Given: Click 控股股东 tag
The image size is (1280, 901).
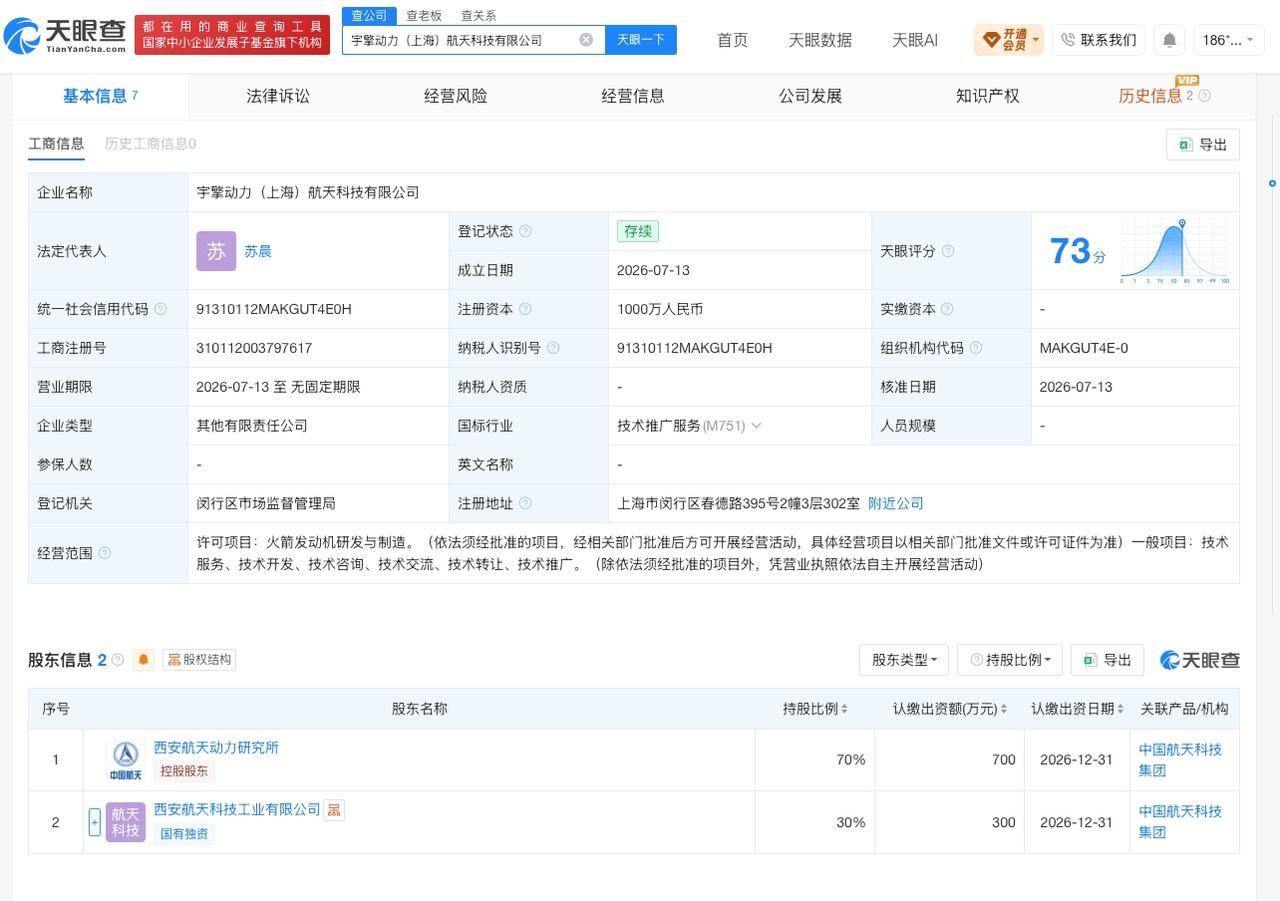Looking at the screenshot, I should pos(184,771).
